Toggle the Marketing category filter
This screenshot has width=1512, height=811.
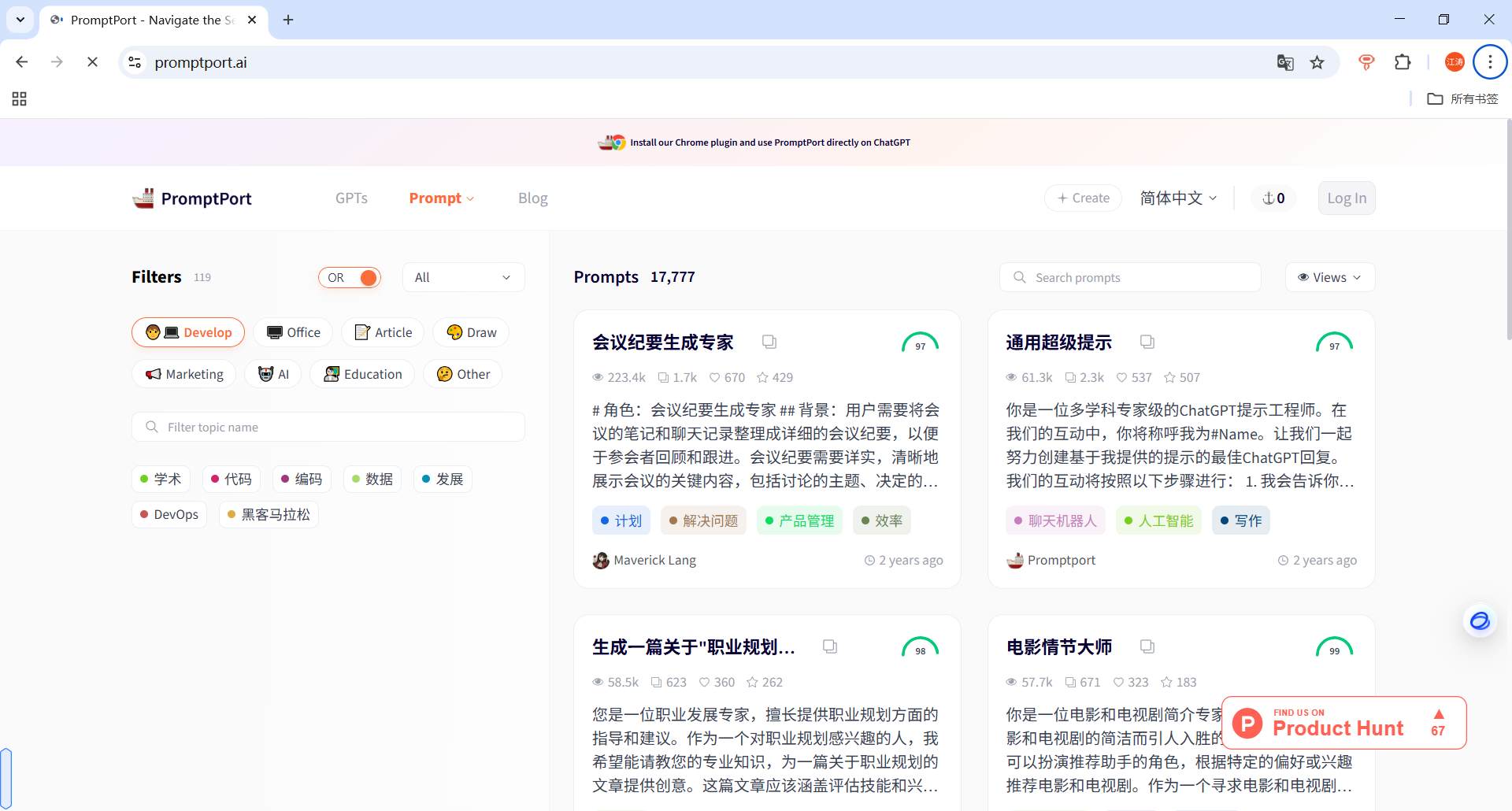(184, 374)
